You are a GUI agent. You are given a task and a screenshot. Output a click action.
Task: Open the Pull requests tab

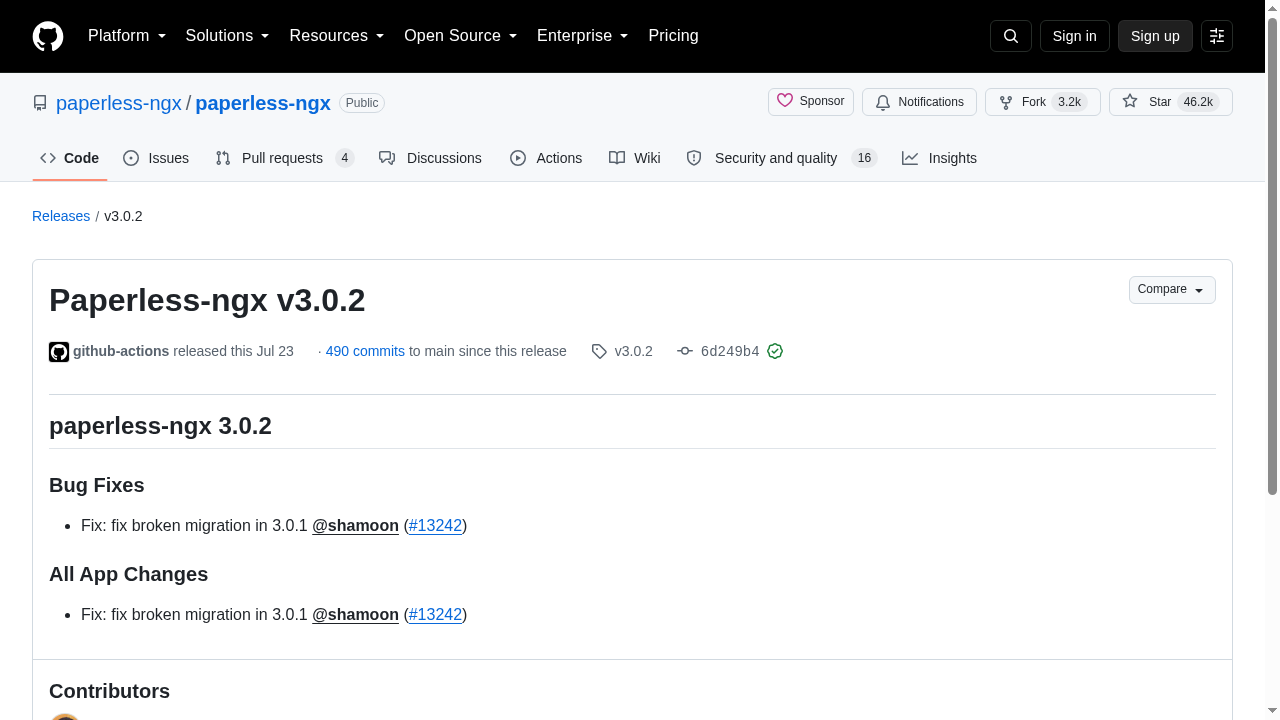(x=285, y=158)
